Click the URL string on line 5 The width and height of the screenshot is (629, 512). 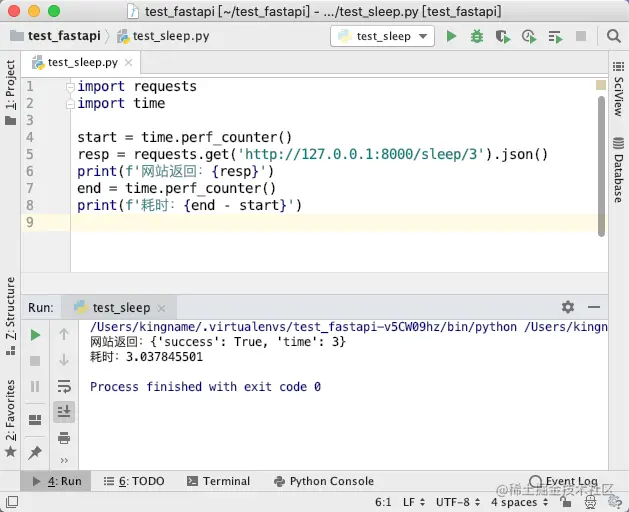pyautogui.click(x=361, y=154)
